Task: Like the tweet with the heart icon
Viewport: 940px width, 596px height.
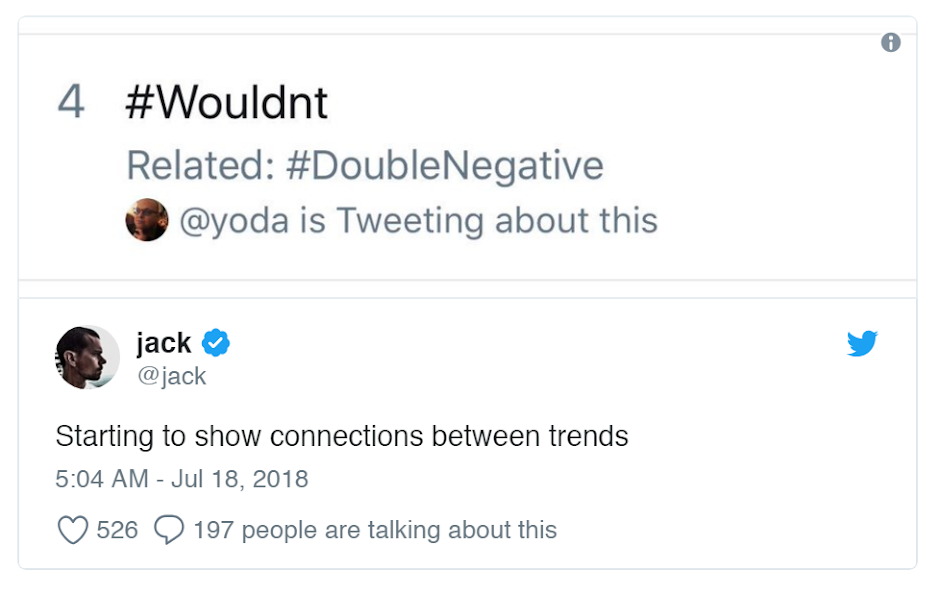Action: [72, 529]
